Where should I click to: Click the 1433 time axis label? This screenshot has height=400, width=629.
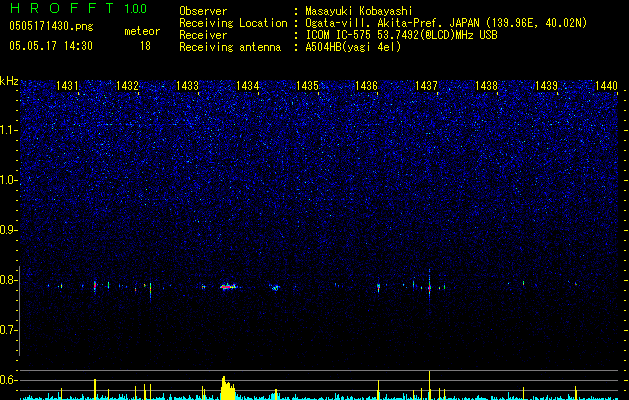tap(187, 86)
